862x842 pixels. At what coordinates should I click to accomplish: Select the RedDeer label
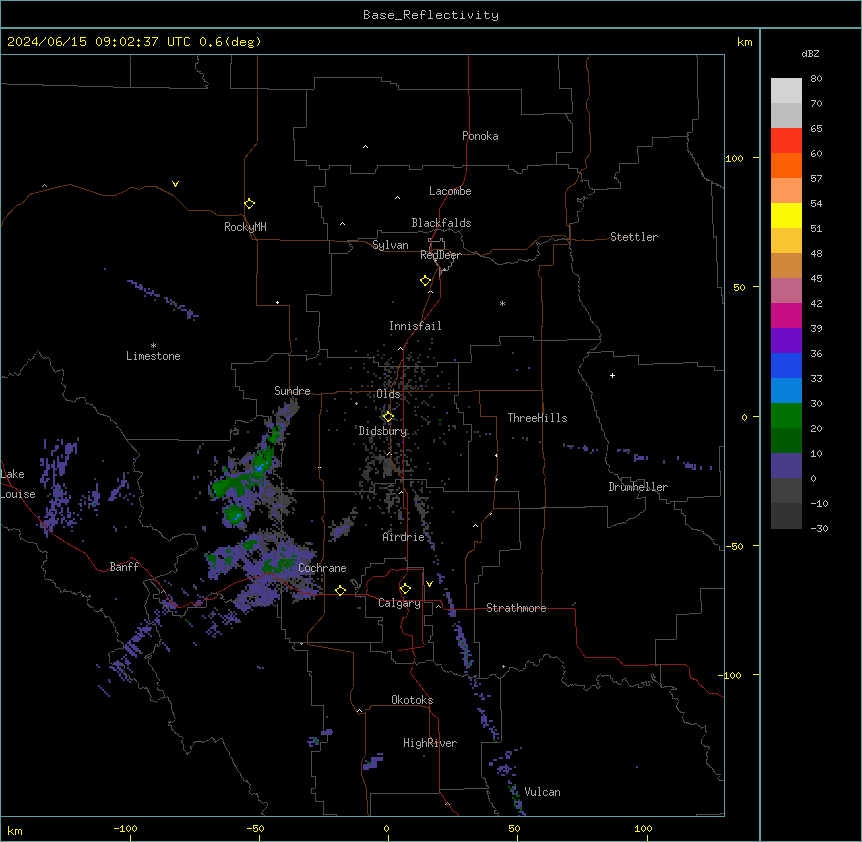440,255
